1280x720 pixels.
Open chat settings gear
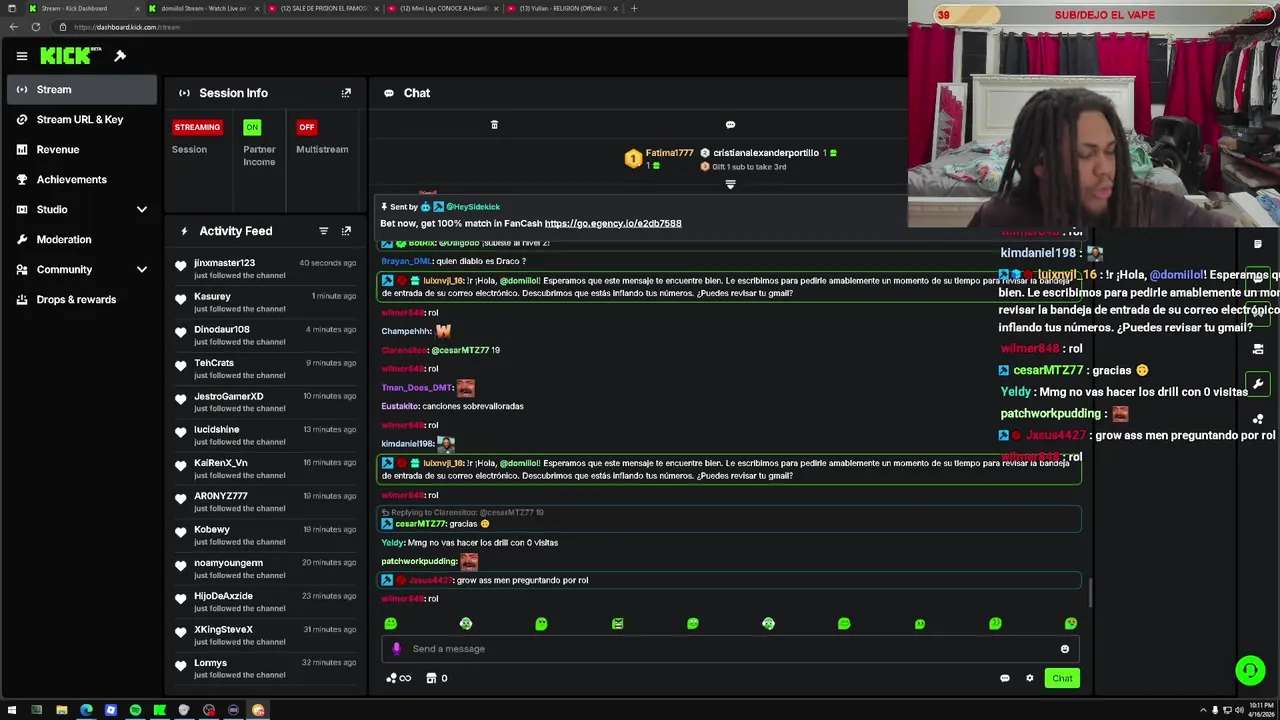click(x=1030, y=678)
